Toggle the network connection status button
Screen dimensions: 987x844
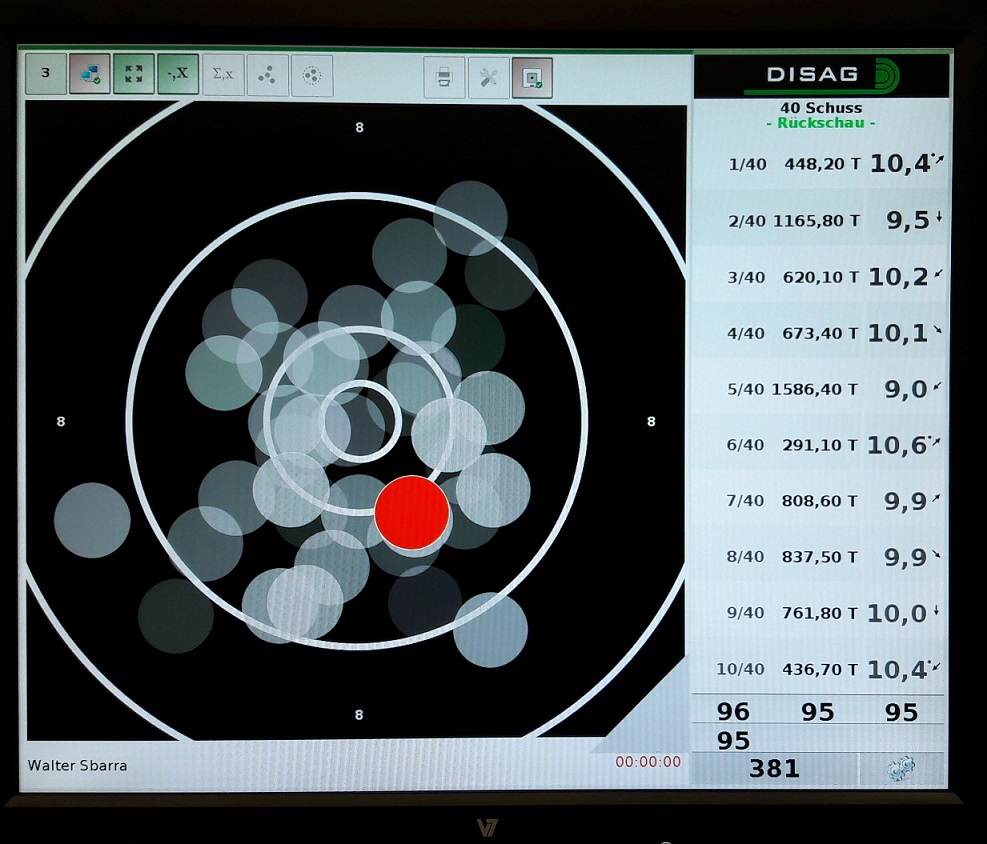click(x=90, y=74)
